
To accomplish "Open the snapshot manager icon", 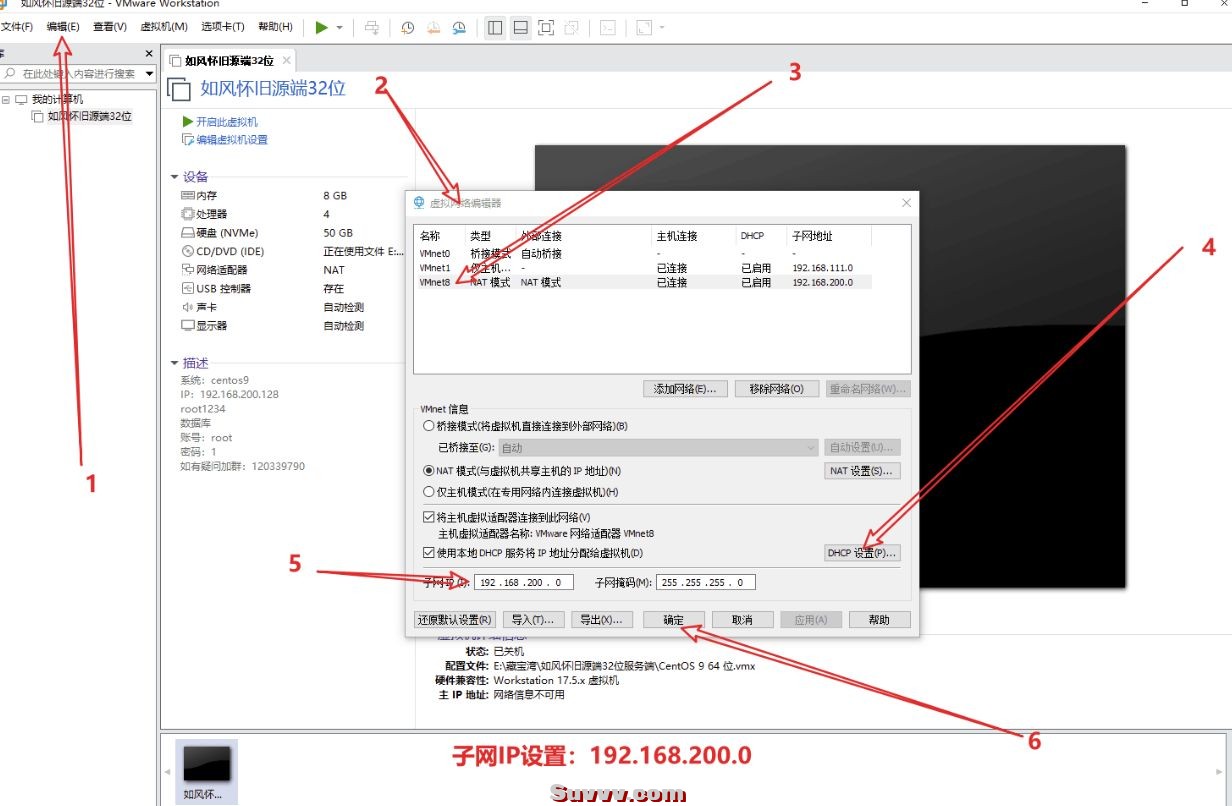I will [x=459, y=27].
